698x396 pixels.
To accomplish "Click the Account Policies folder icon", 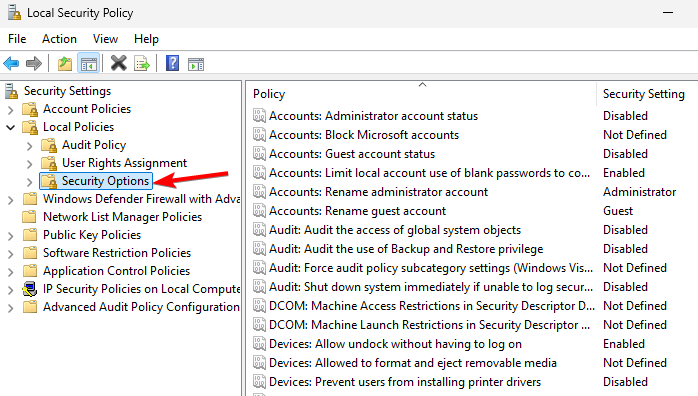I will [30, 109].
